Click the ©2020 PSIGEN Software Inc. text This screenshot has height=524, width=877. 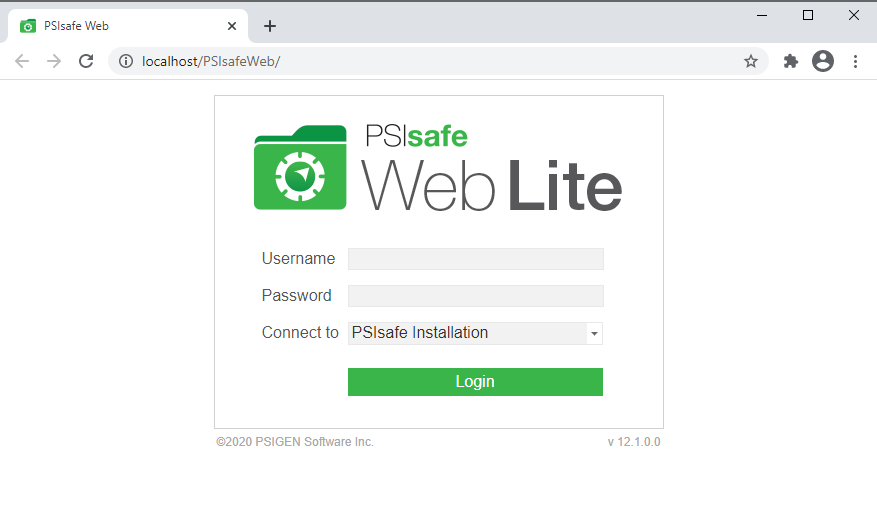point(295,442)
